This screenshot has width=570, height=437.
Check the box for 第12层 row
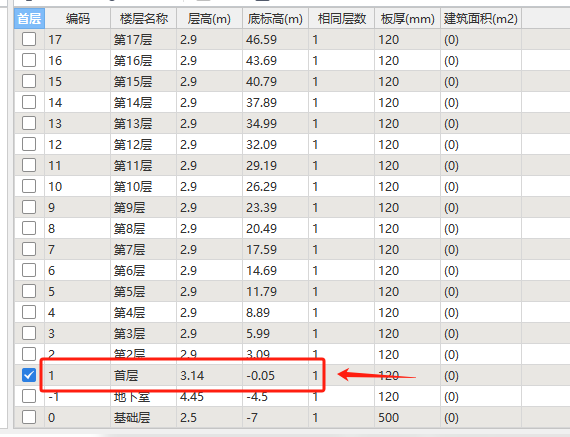[29, 144]
